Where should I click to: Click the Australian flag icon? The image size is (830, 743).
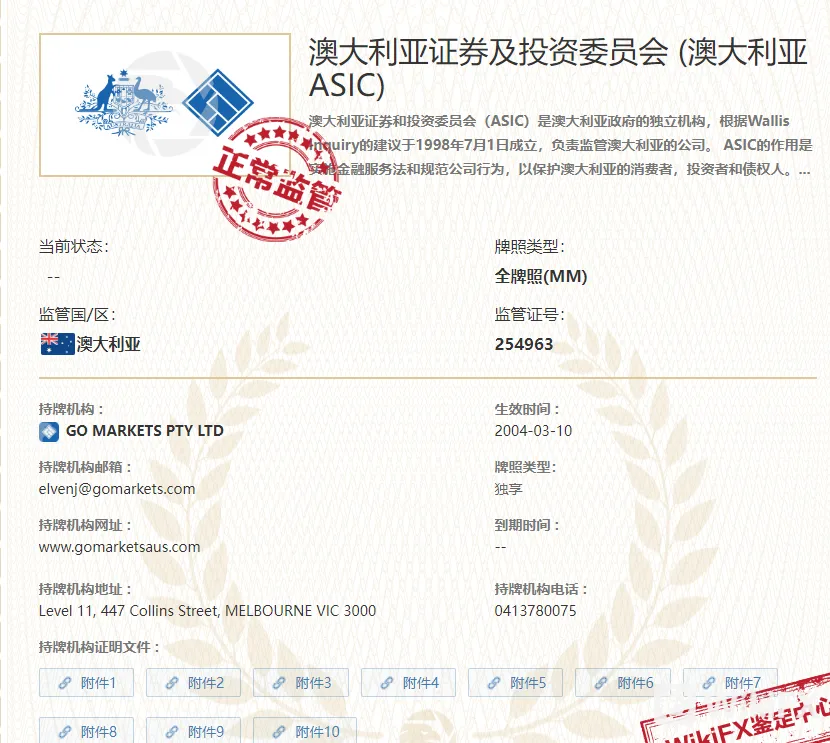pos(57,344)
